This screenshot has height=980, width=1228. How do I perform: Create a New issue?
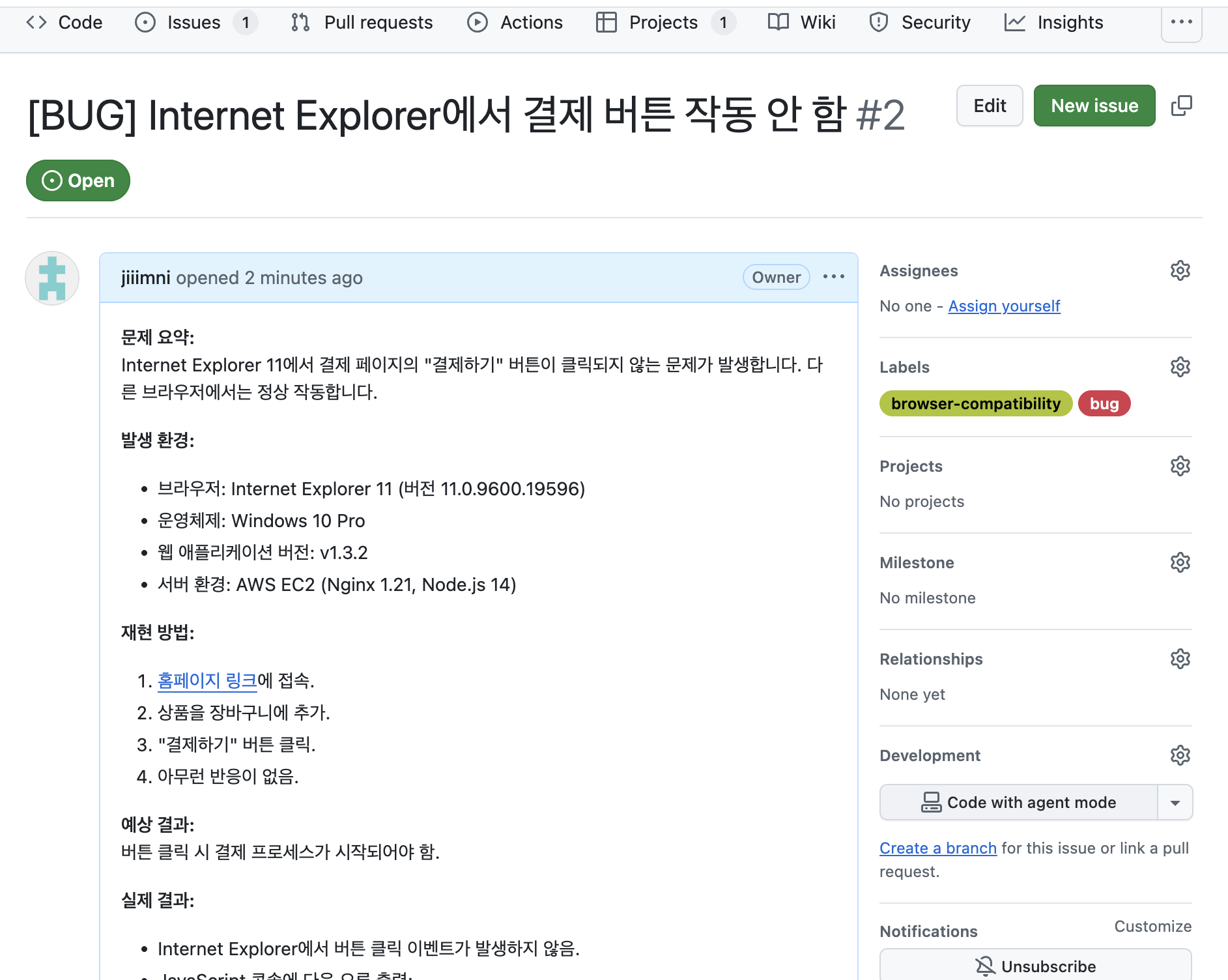click(x=1094, y=106)
